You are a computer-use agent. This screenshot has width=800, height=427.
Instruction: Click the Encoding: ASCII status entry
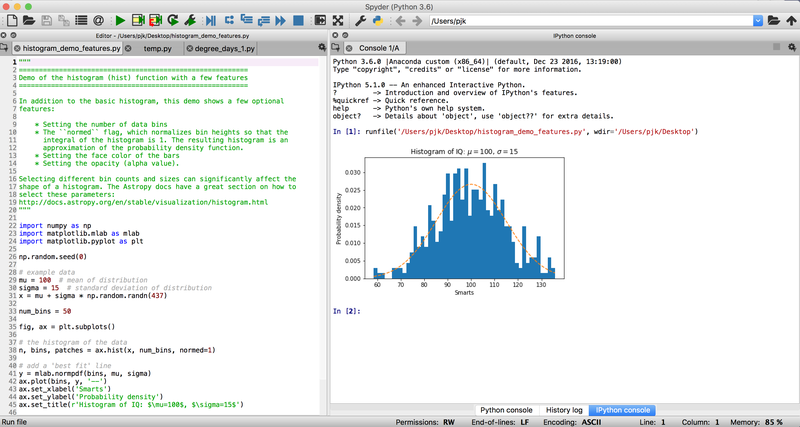tap(572, 422)
